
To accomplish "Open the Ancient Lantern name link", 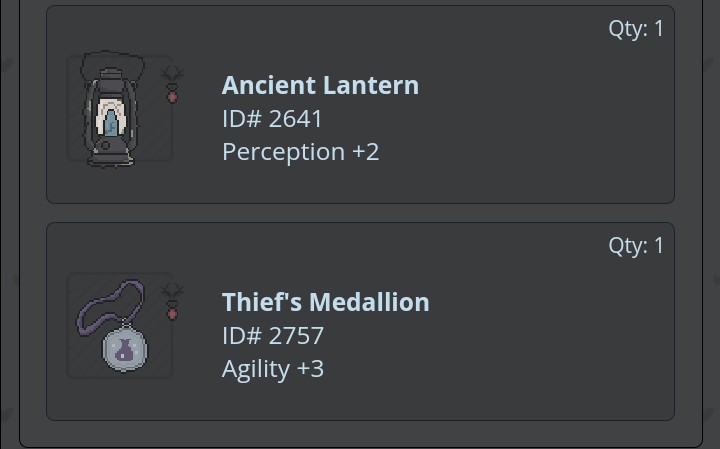I will pyautogui.click(x=321, y=85).
